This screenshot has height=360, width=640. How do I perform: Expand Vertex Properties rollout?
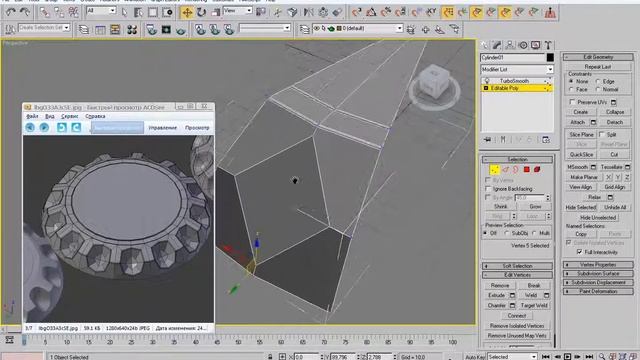(598, 264)
